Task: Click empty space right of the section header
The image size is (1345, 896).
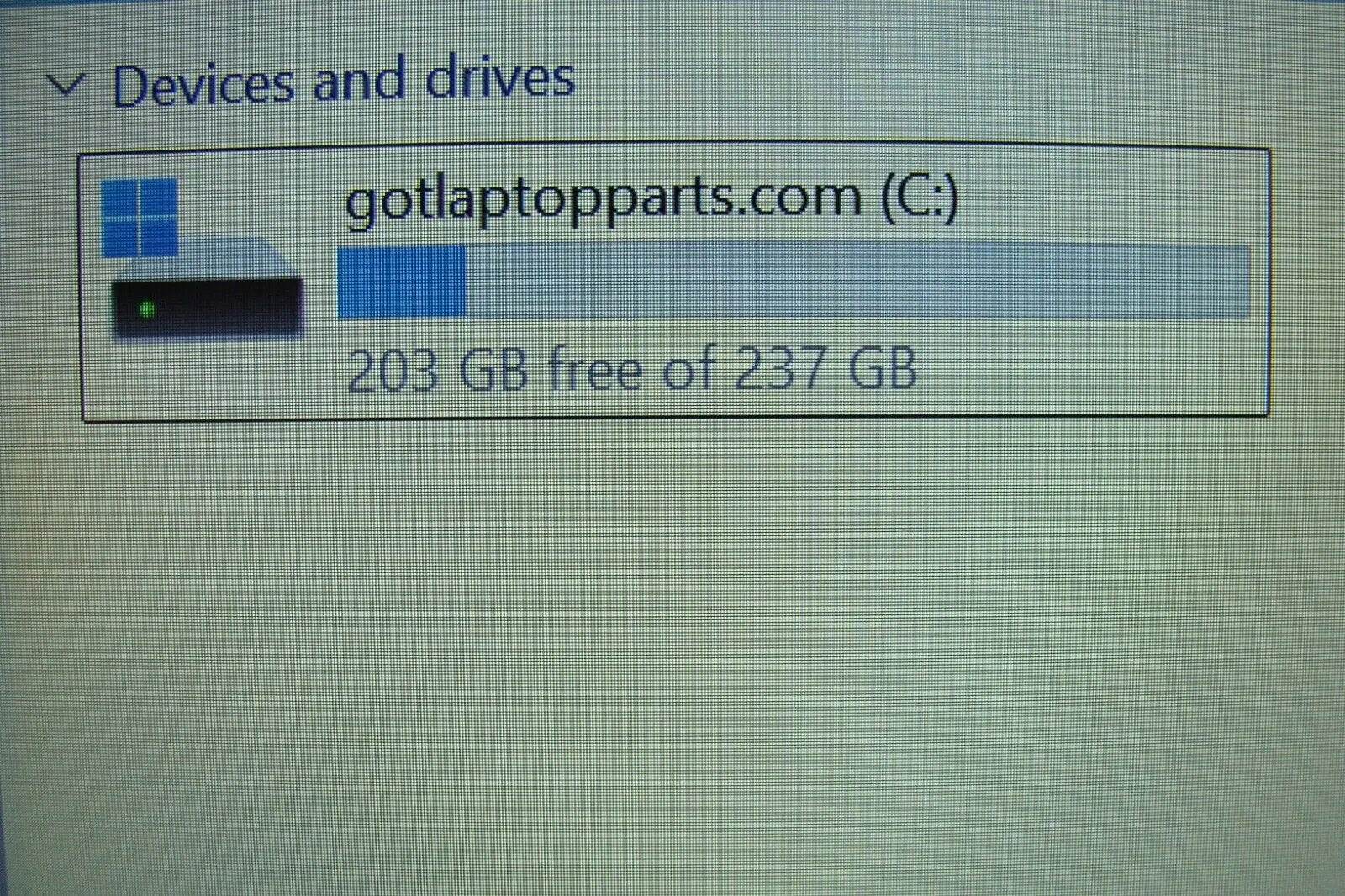Action: tap(925, 80)
